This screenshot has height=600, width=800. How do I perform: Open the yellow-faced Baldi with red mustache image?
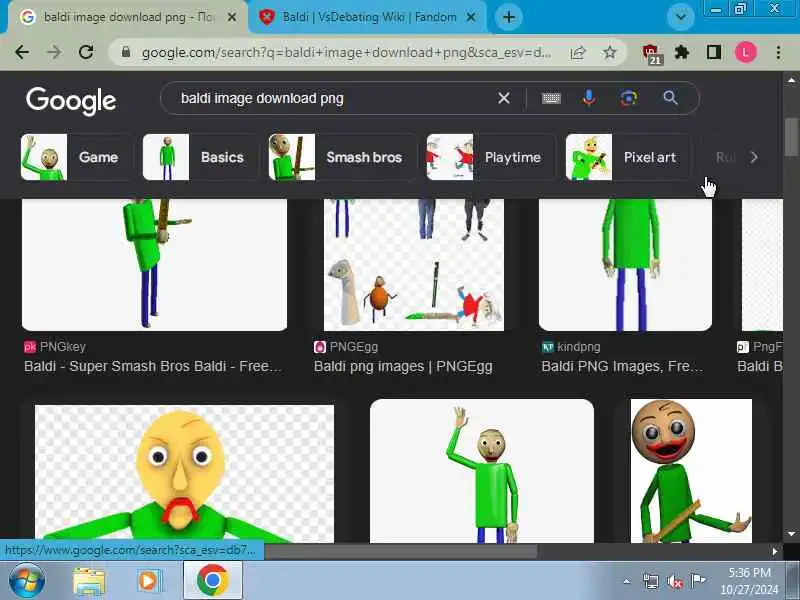[x=185, y=474]
